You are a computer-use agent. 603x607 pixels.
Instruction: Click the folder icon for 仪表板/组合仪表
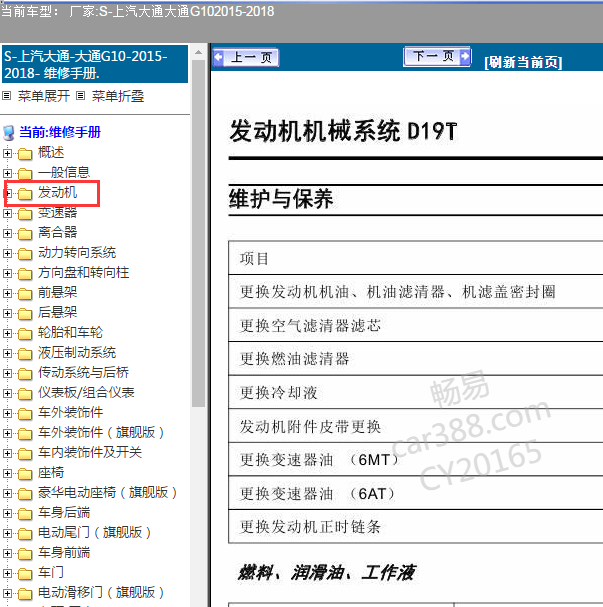(x=25, y=394)
